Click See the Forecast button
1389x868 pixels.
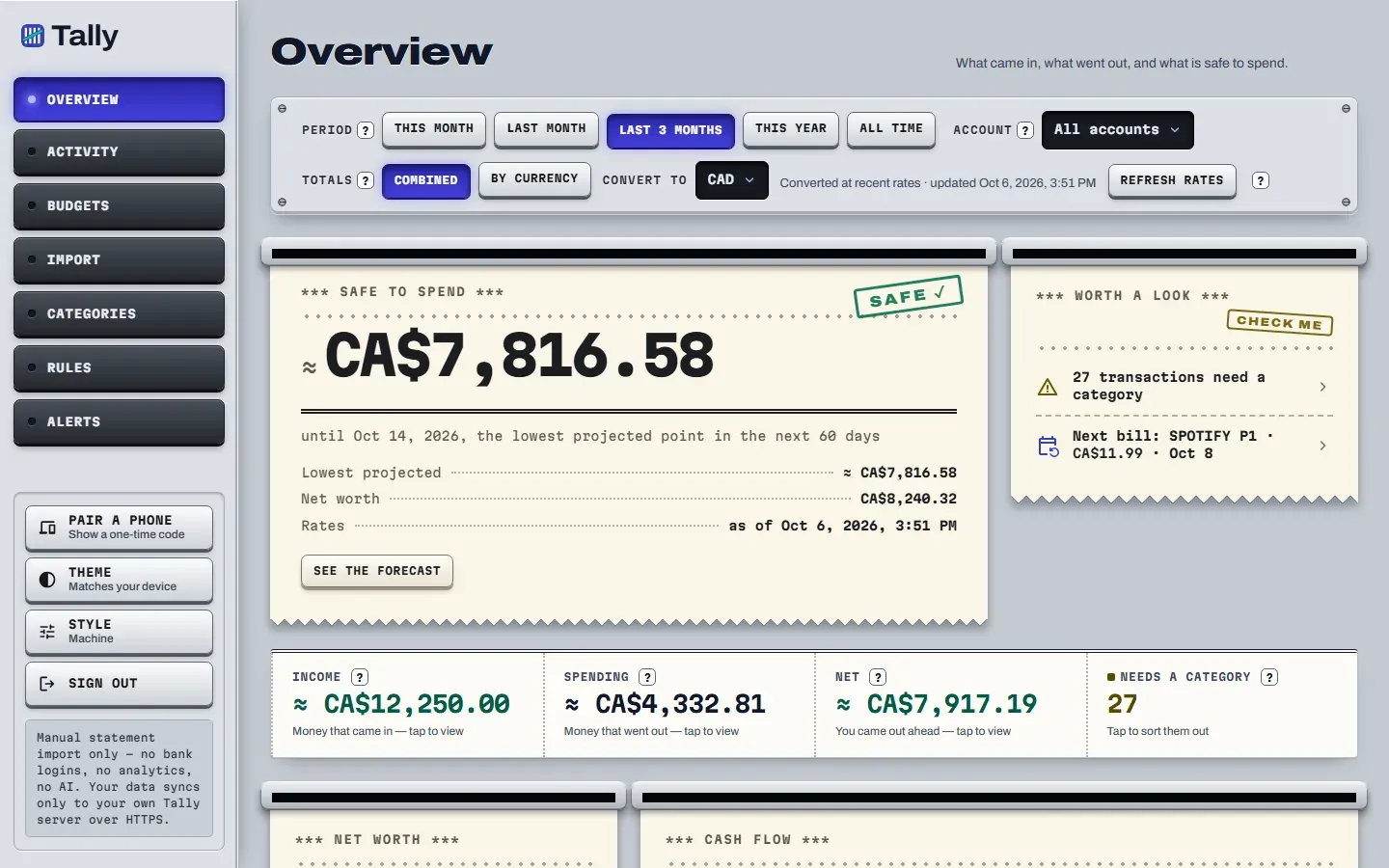377,571
